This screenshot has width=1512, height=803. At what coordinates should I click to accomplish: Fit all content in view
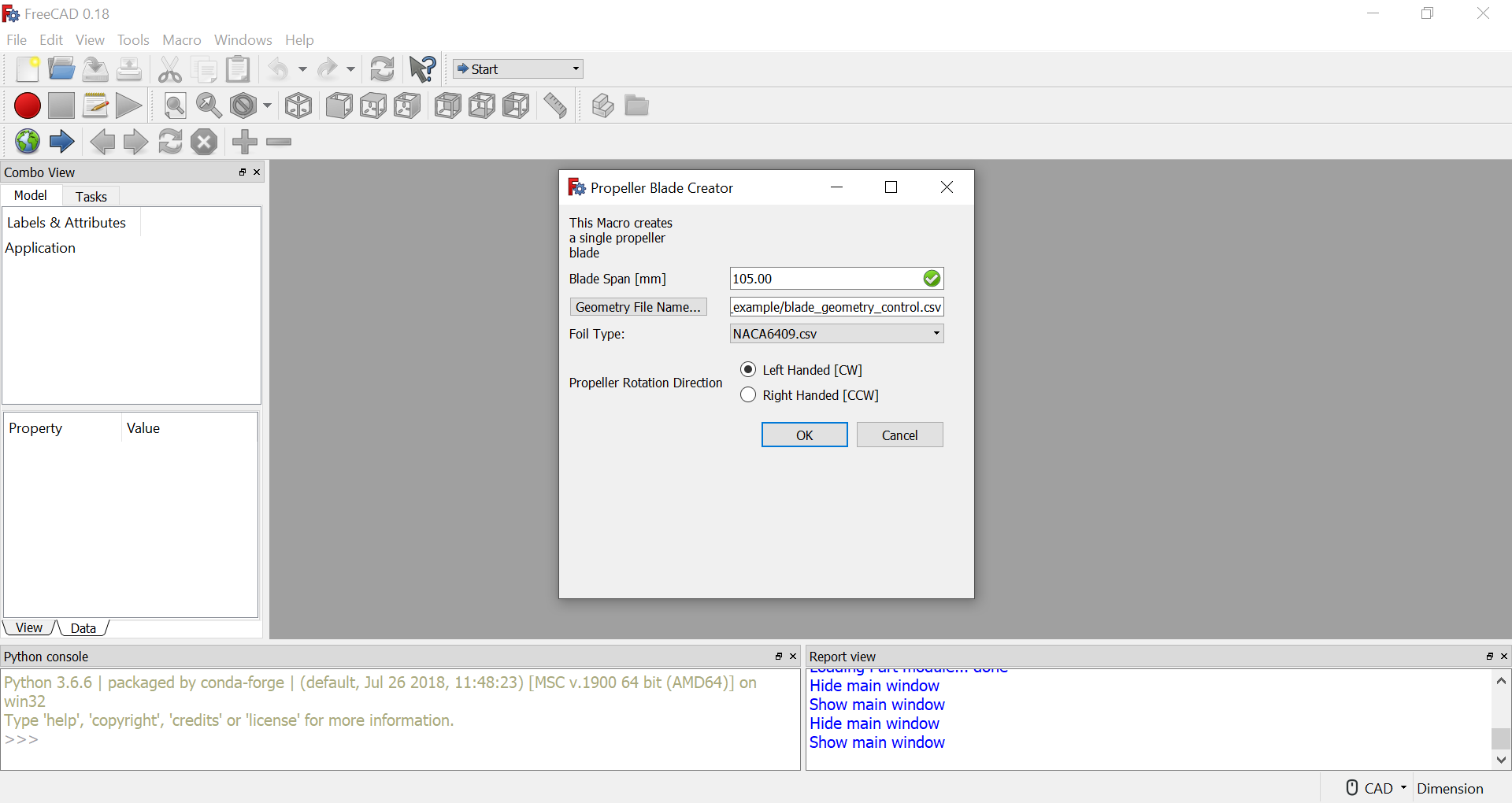click(x=175, y=105)
